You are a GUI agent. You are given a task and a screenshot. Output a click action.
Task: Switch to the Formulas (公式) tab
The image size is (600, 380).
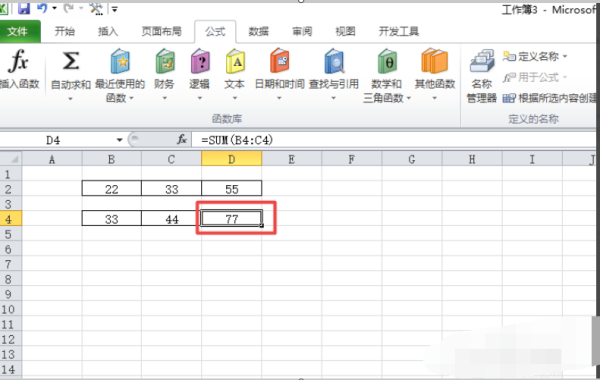215,31
